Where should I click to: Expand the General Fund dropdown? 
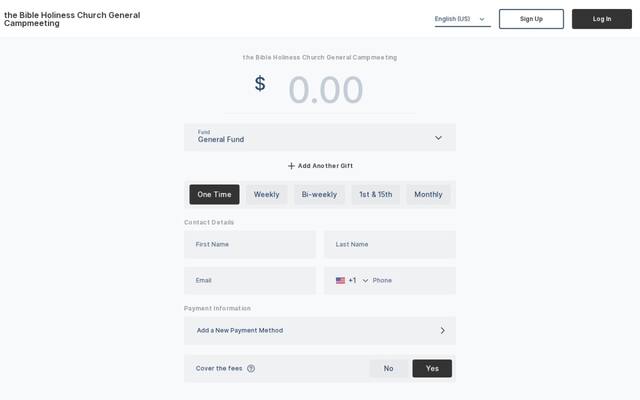(320, 138)
